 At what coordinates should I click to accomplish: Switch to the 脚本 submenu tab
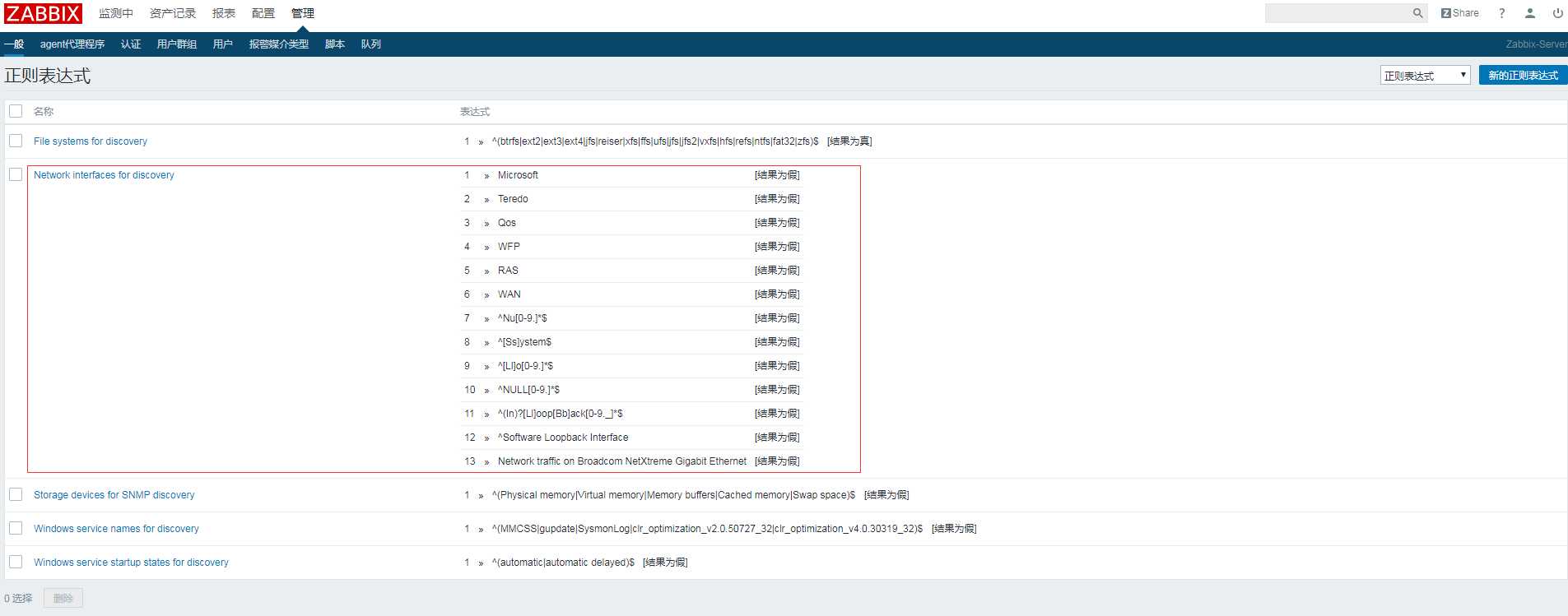[x=335, y=44]
